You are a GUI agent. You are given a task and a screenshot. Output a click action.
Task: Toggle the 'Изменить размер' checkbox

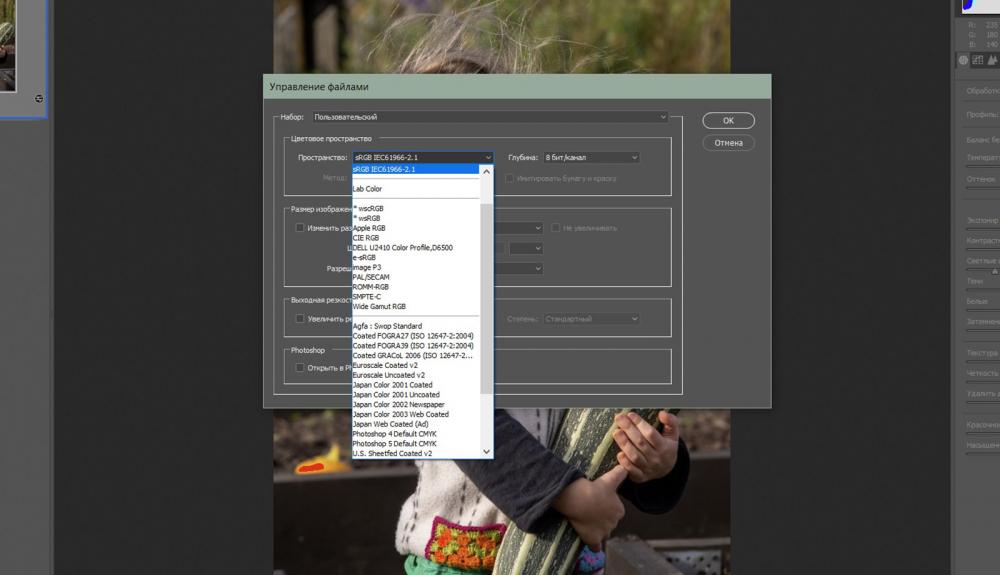(x=300, y=228)
